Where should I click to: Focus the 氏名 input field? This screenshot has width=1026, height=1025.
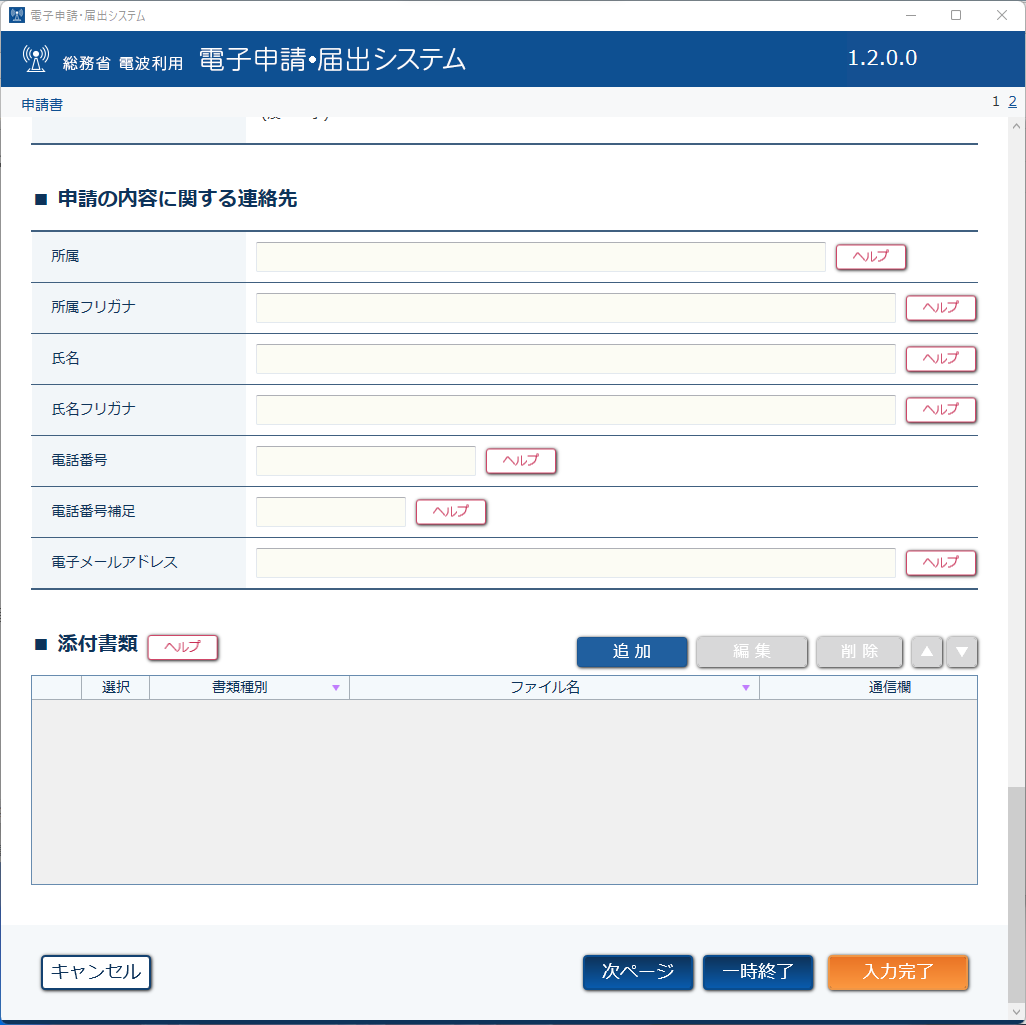click(x=576, y=359)
